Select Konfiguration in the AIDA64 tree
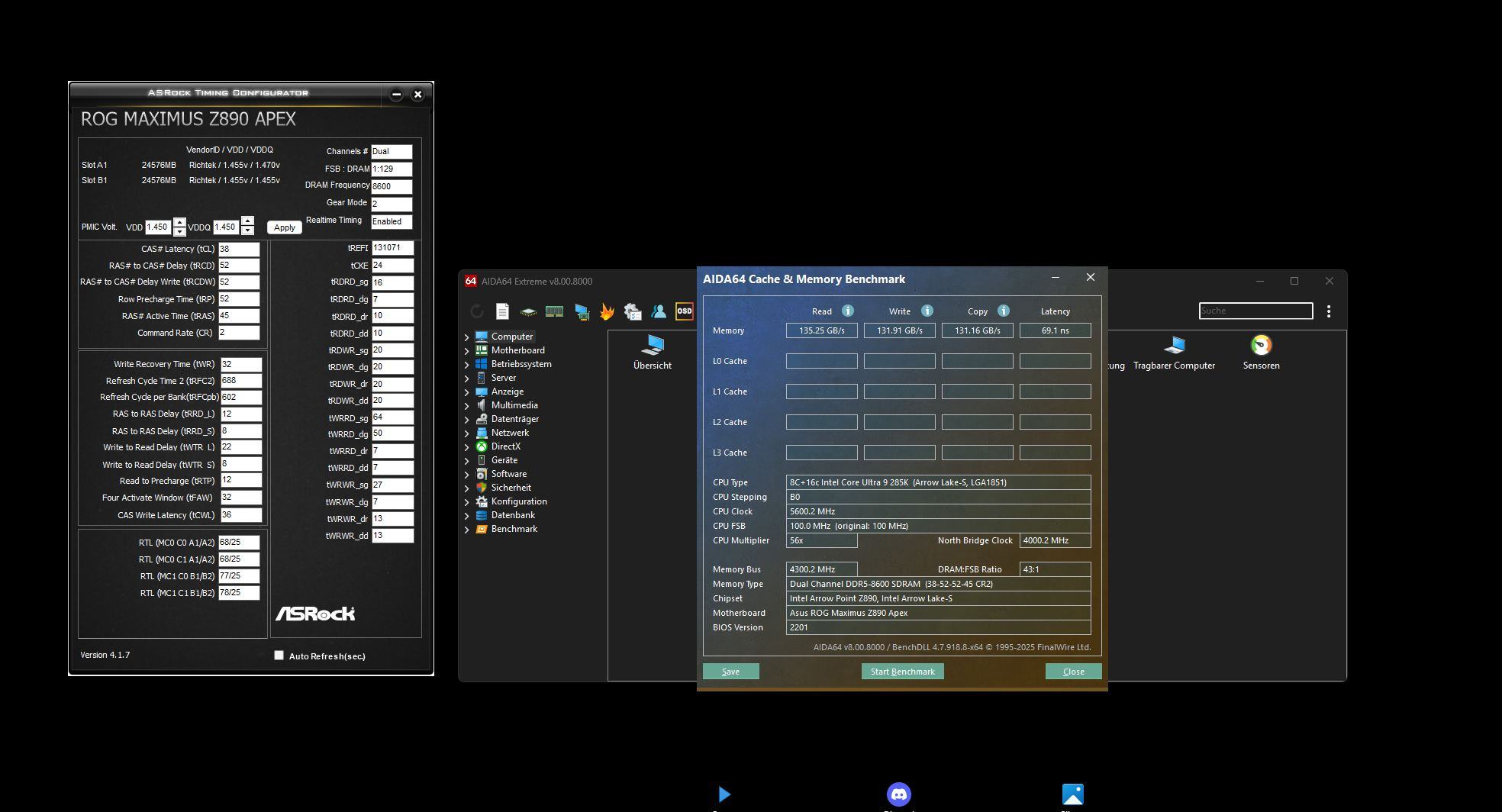Screen dimensions: 1502x812 pyautogui.click(x=519, y=501)
